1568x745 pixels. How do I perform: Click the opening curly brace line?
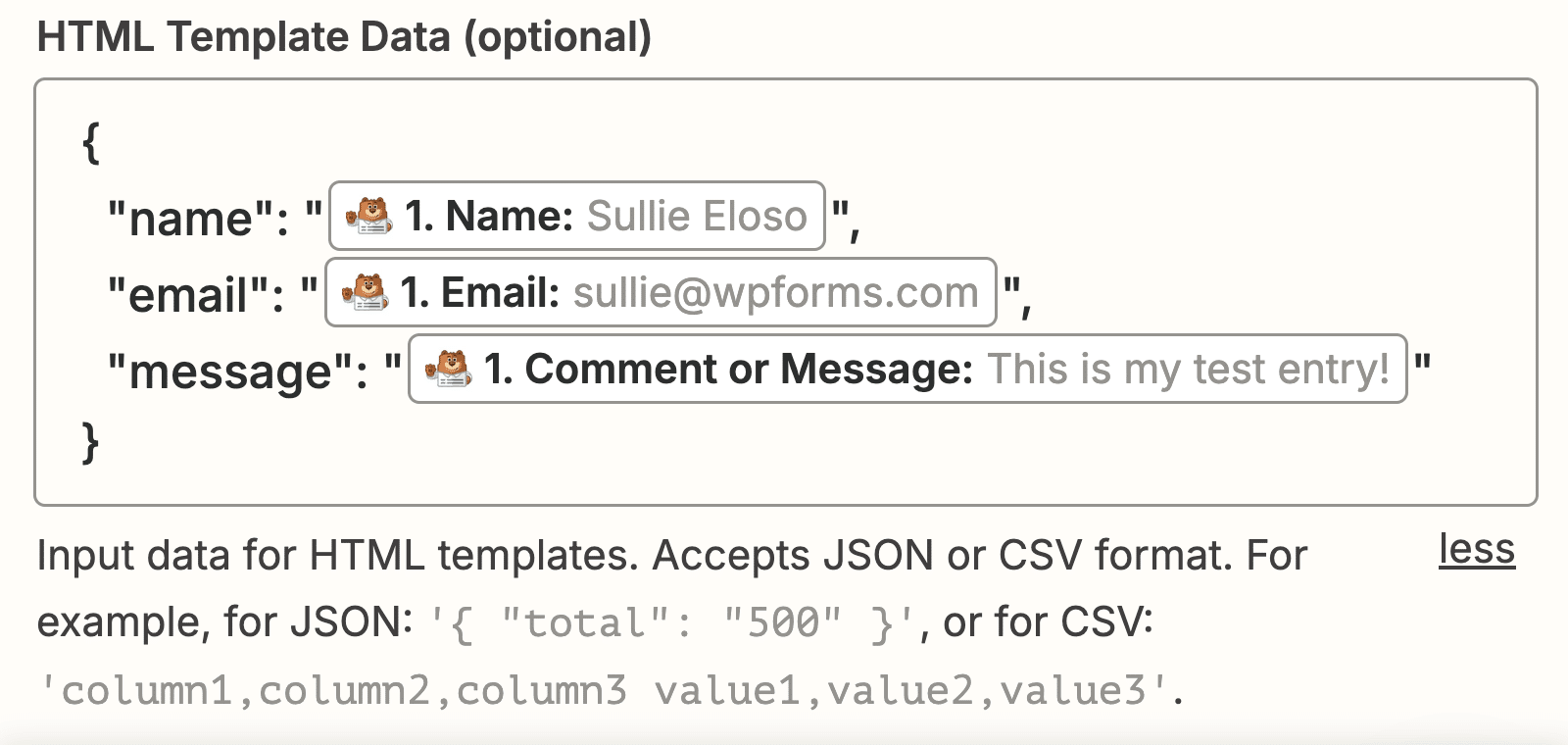click(x=91, y=143)
